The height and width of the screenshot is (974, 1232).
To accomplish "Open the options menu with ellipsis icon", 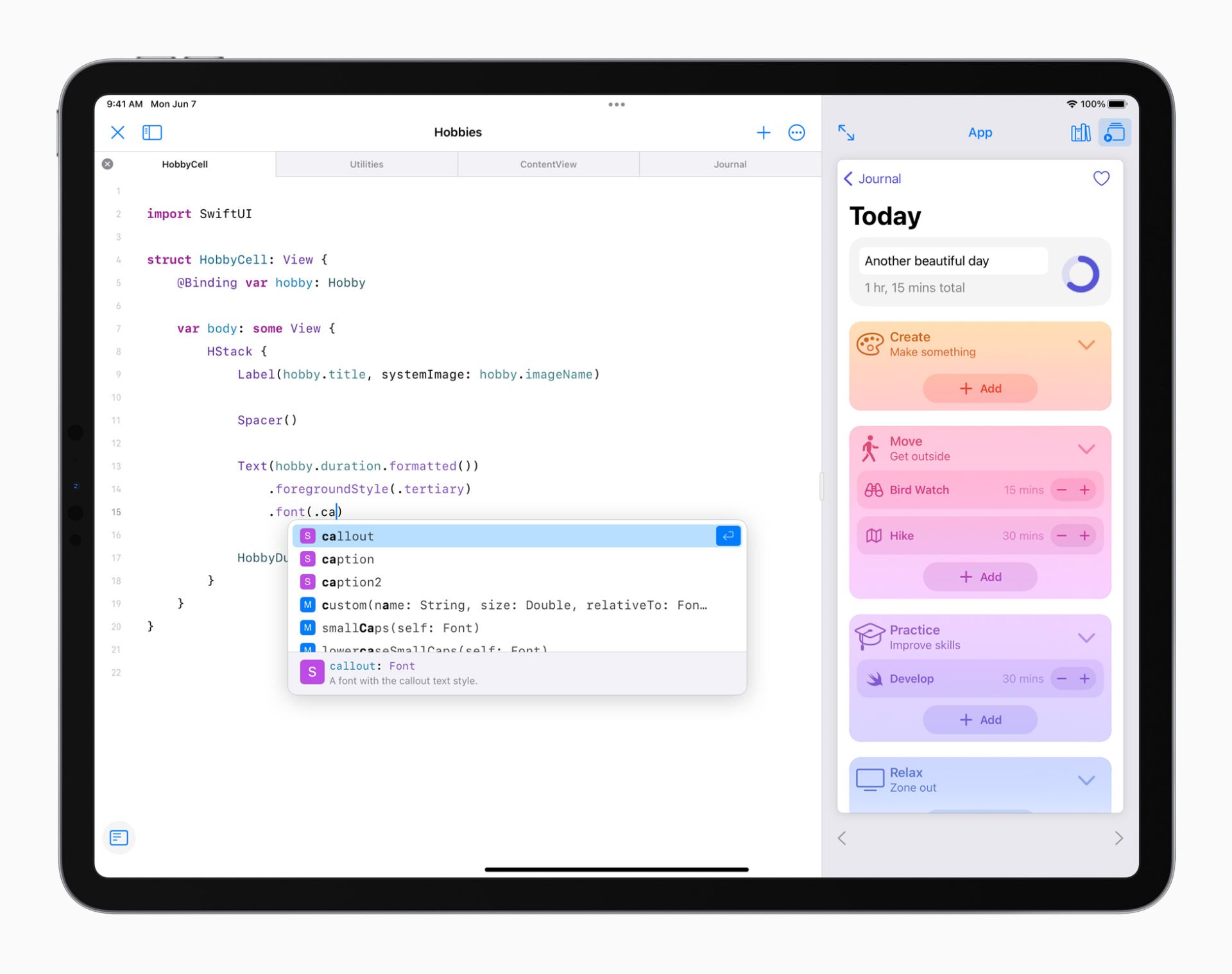I will [797, 131].
